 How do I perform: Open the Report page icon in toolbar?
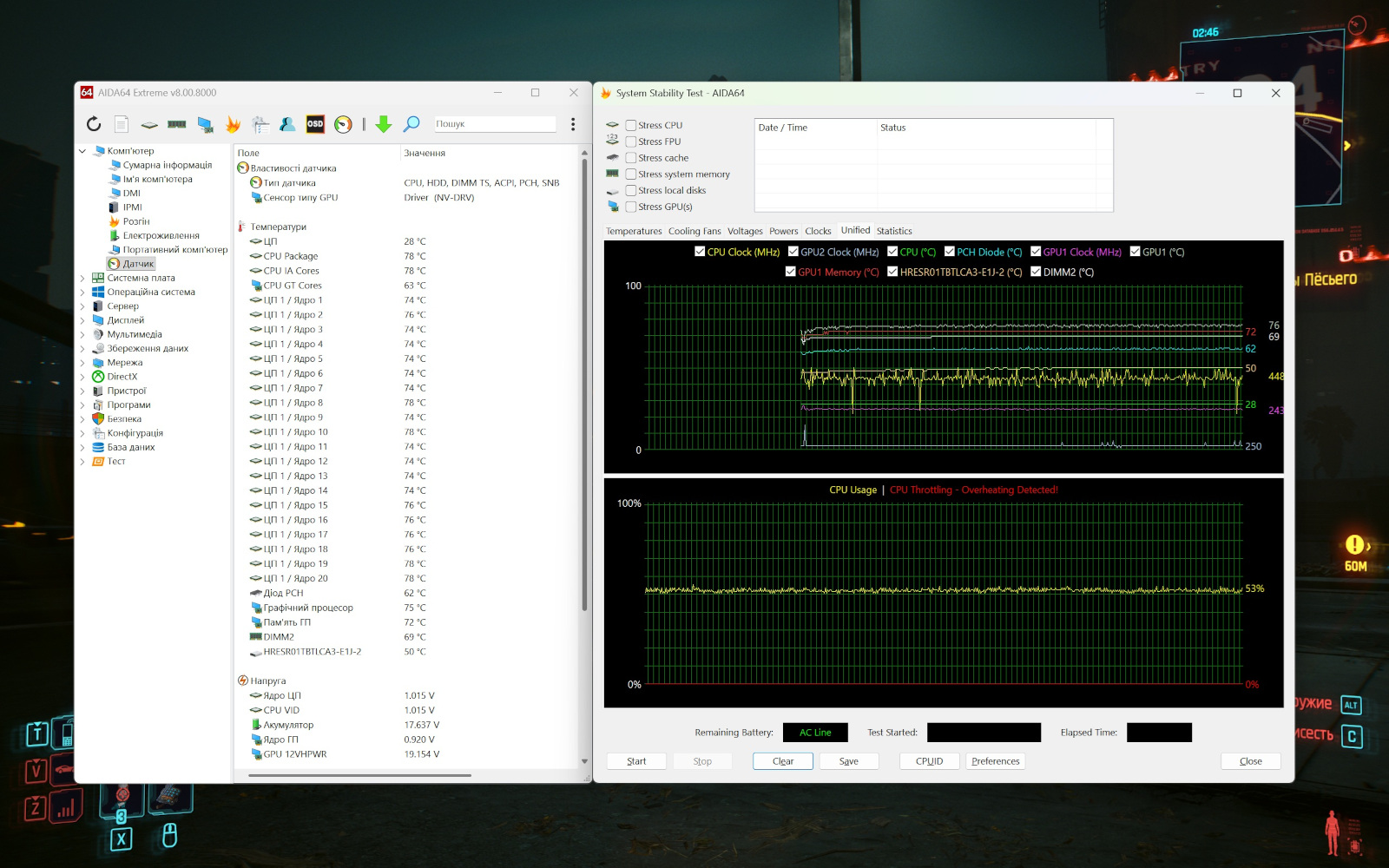coord(122,124)
